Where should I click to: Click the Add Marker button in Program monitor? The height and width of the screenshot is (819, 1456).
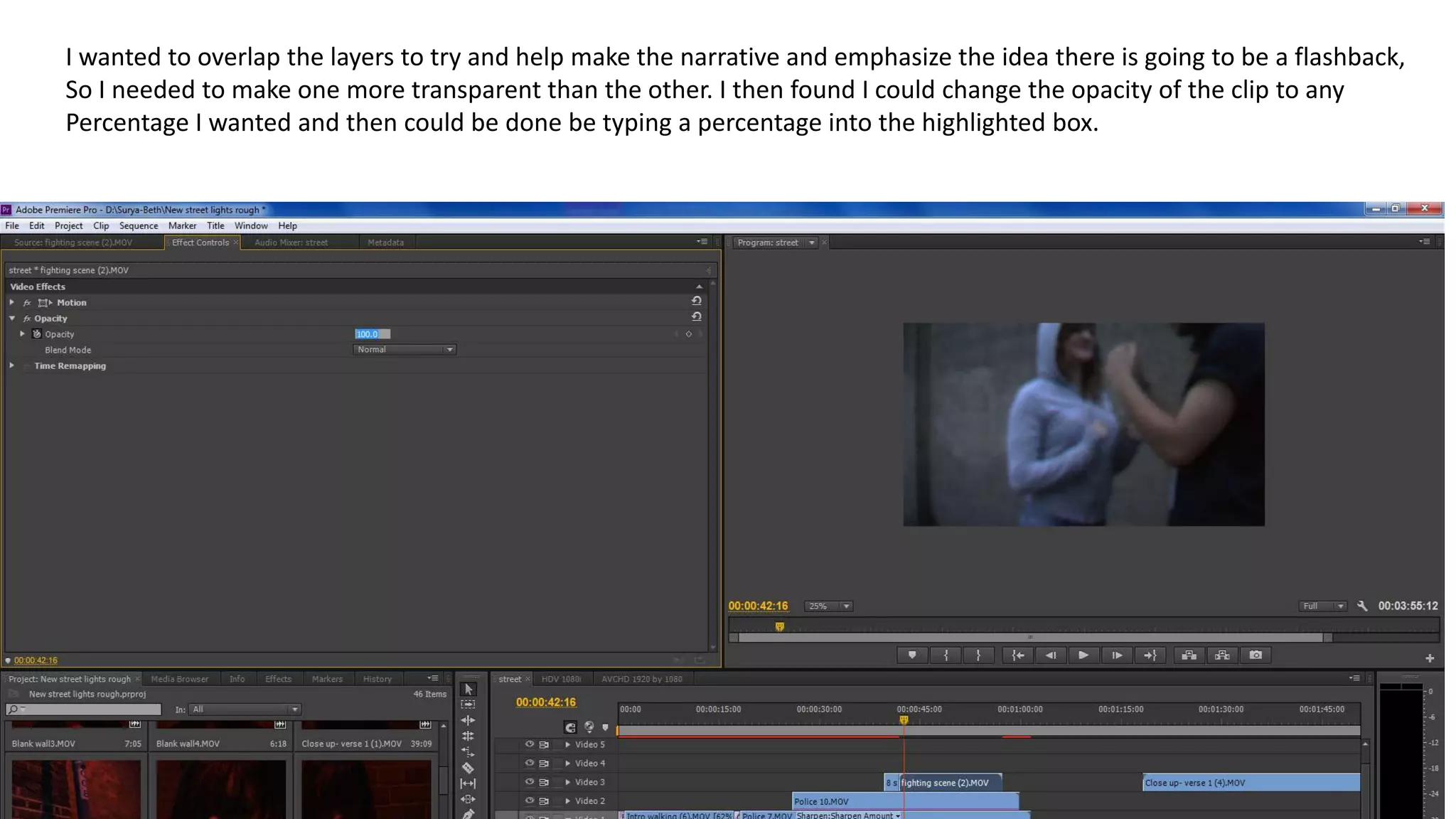coord(912,655)
